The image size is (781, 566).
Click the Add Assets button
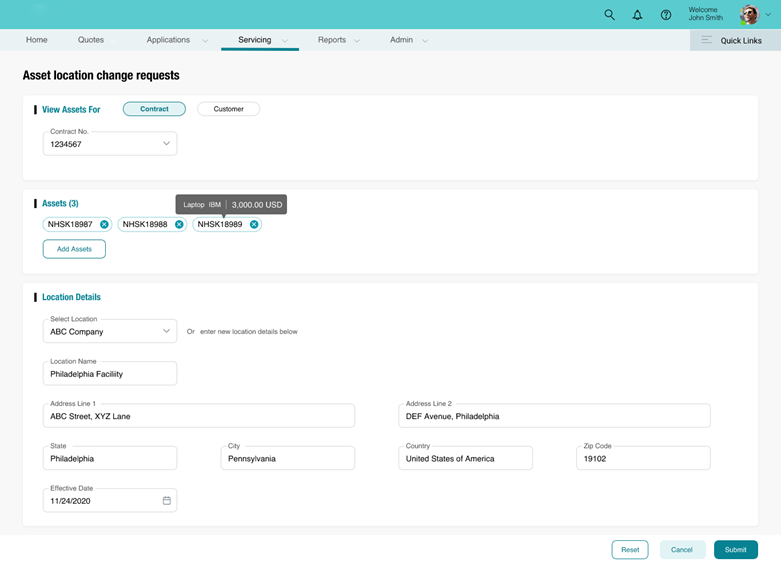[x=74, y=249]
